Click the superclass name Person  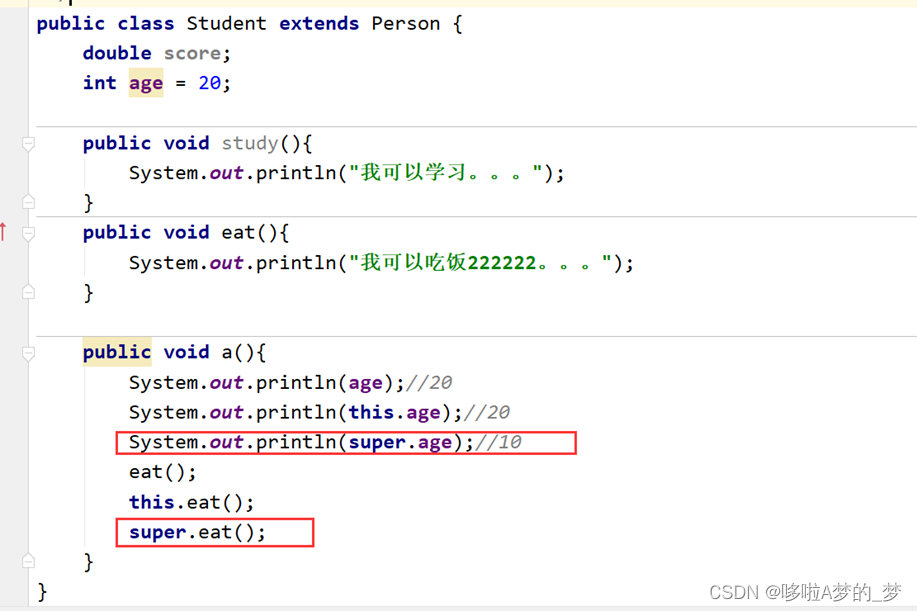[x=405, y=23]
